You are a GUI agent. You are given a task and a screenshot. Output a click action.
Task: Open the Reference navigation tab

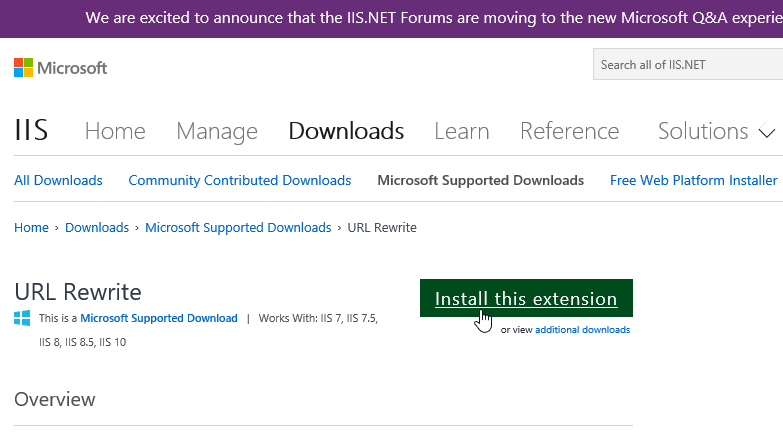point(569,131)
